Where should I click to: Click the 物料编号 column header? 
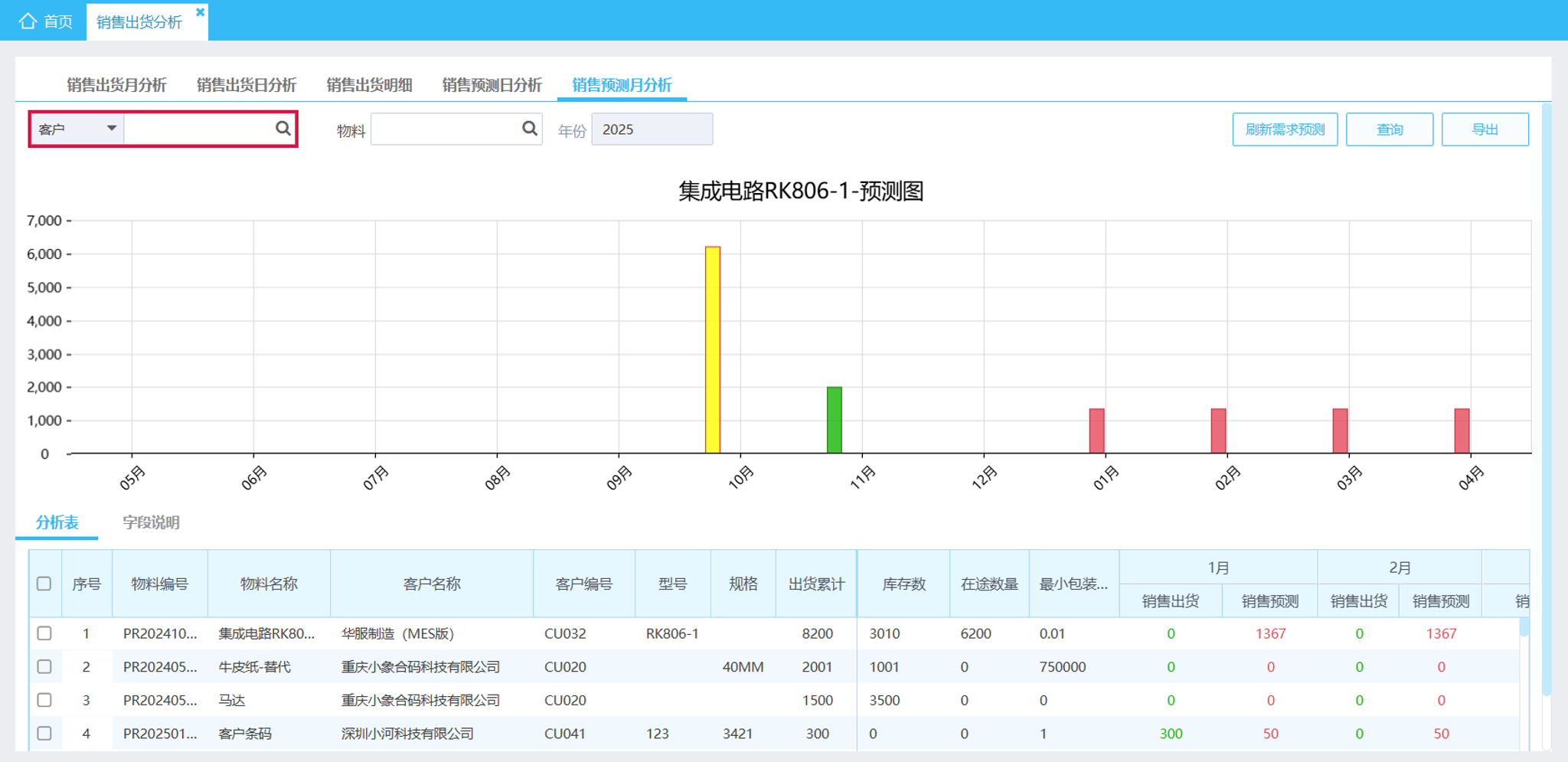coord(160,584)
